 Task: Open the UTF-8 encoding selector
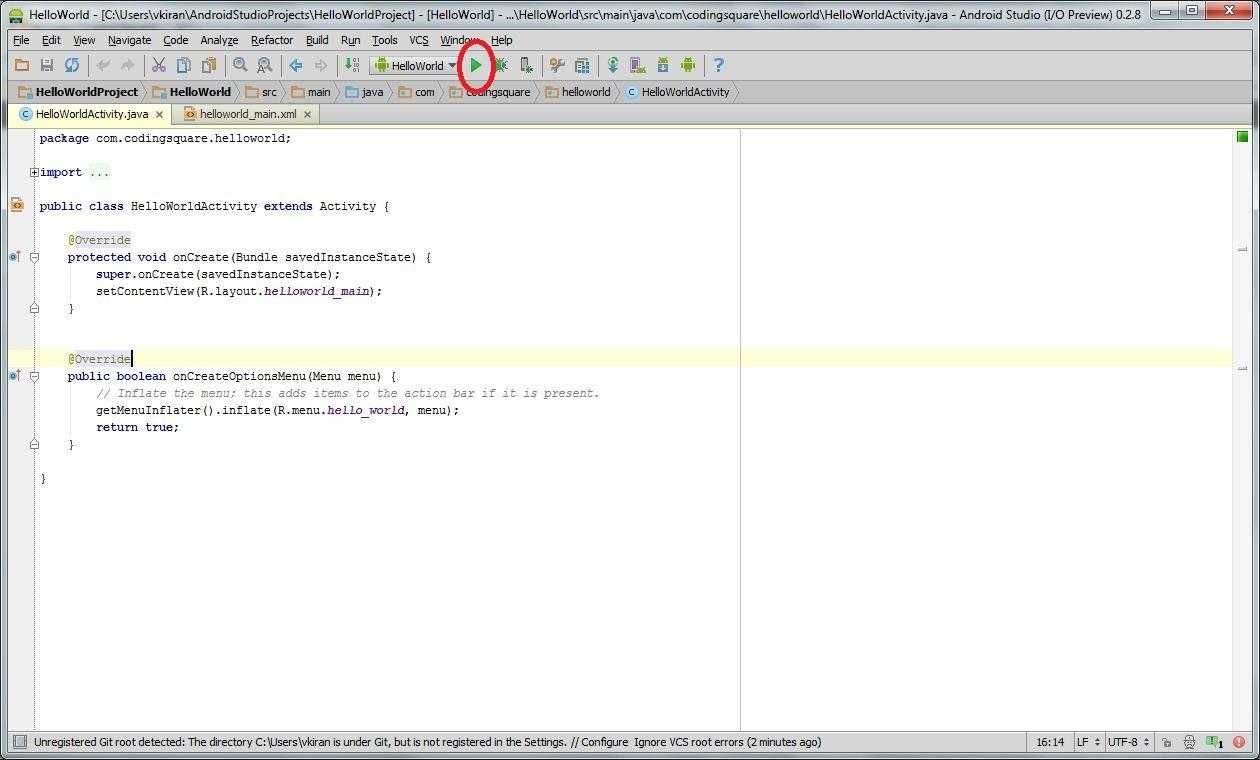[x=1128, y=742]
